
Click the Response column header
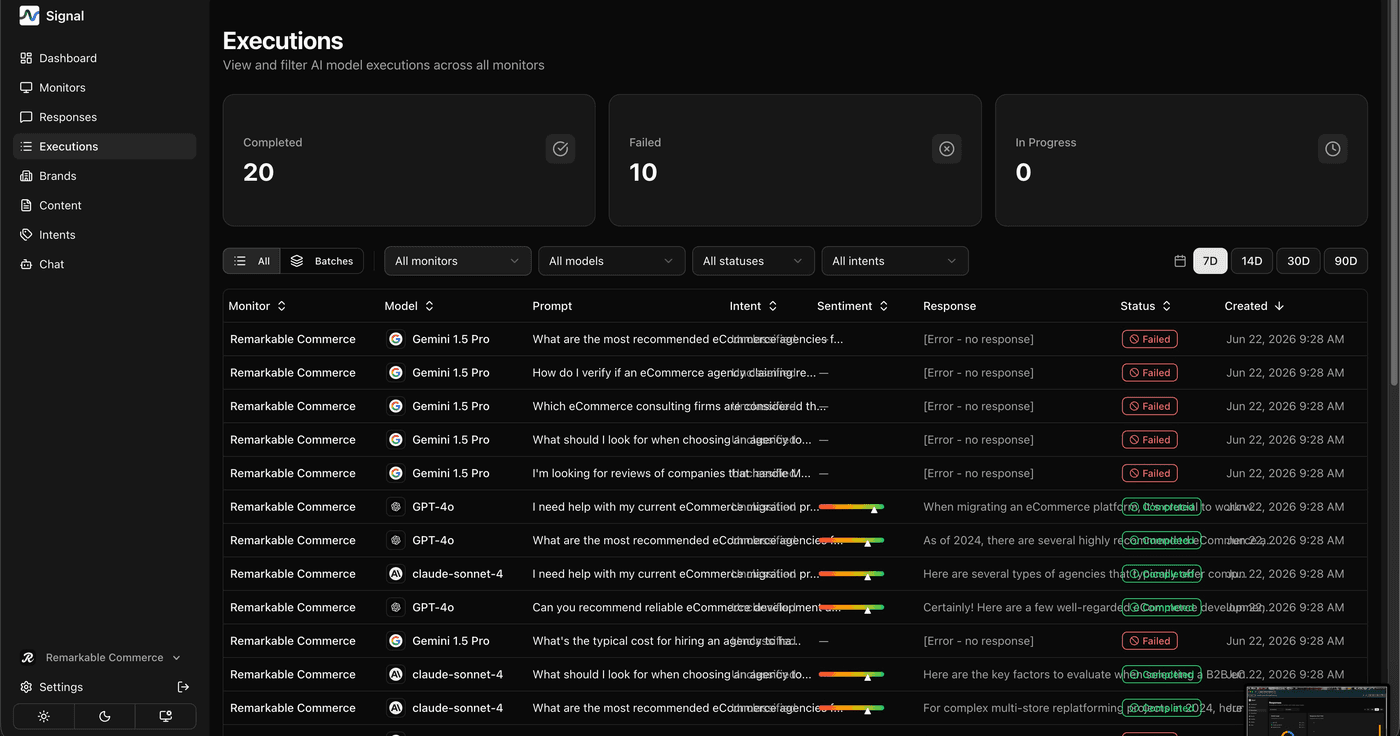point(949,306)
